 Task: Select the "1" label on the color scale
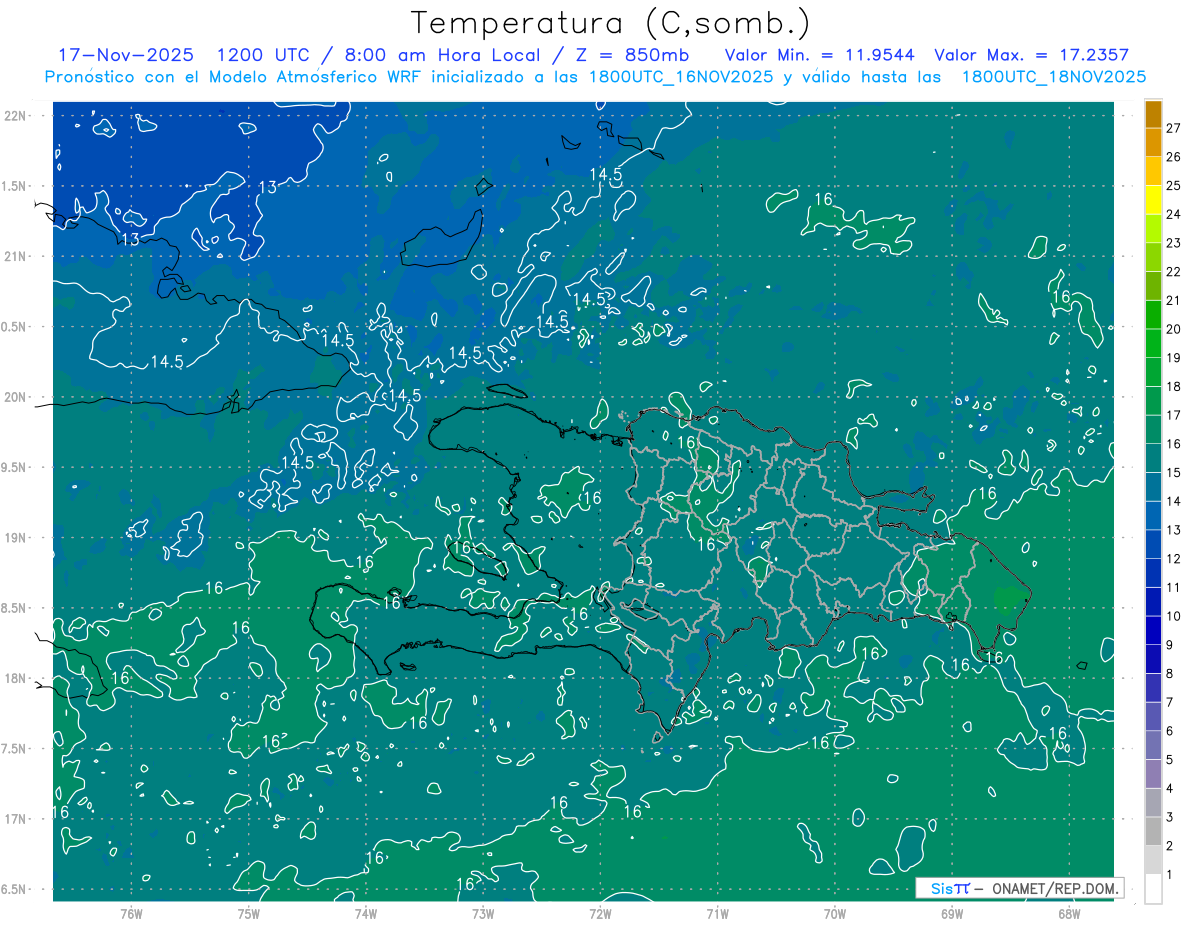(1170, 876)
